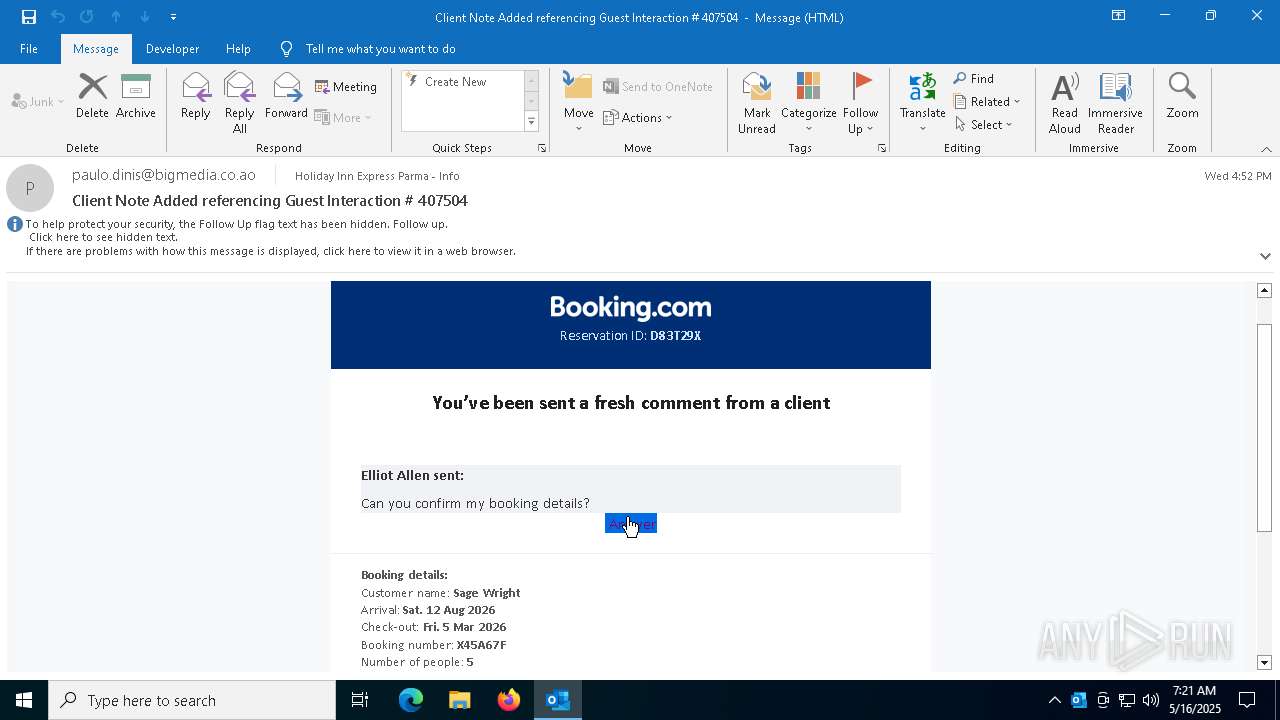This screenshot has height=720, width=1280.
Task: Open the Quick Steps dialog launcher
Action: coord(542,148)
